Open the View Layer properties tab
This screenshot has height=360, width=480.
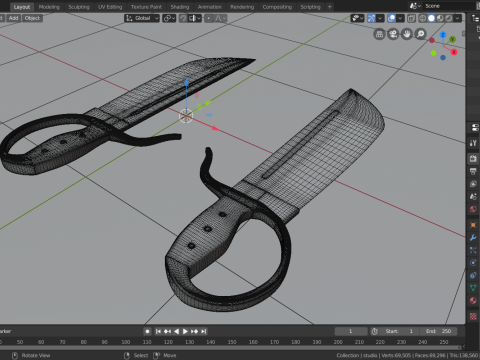[473, 184]
